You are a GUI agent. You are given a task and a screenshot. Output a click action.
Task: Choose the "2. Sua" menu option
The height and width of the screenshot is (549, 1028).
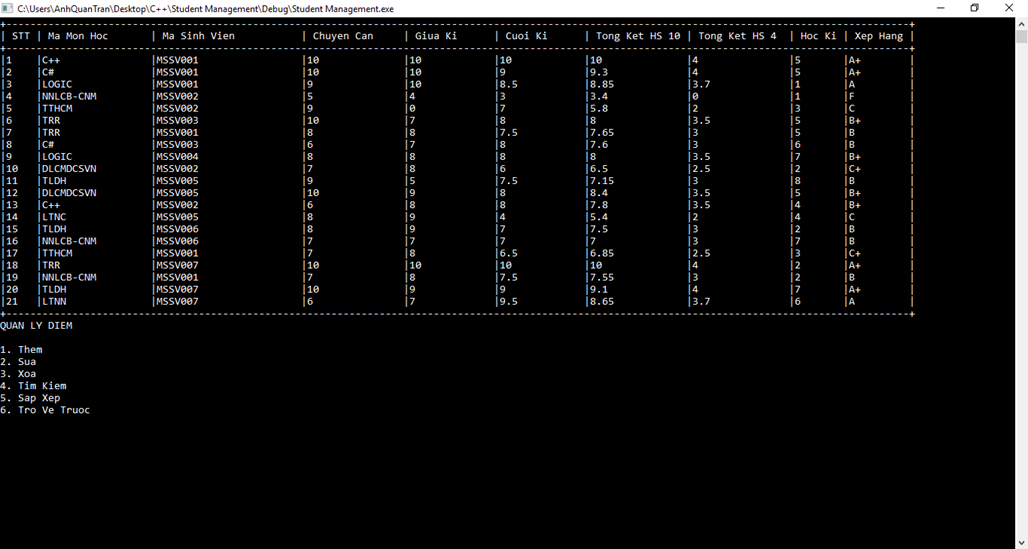(x=18, y=362)
